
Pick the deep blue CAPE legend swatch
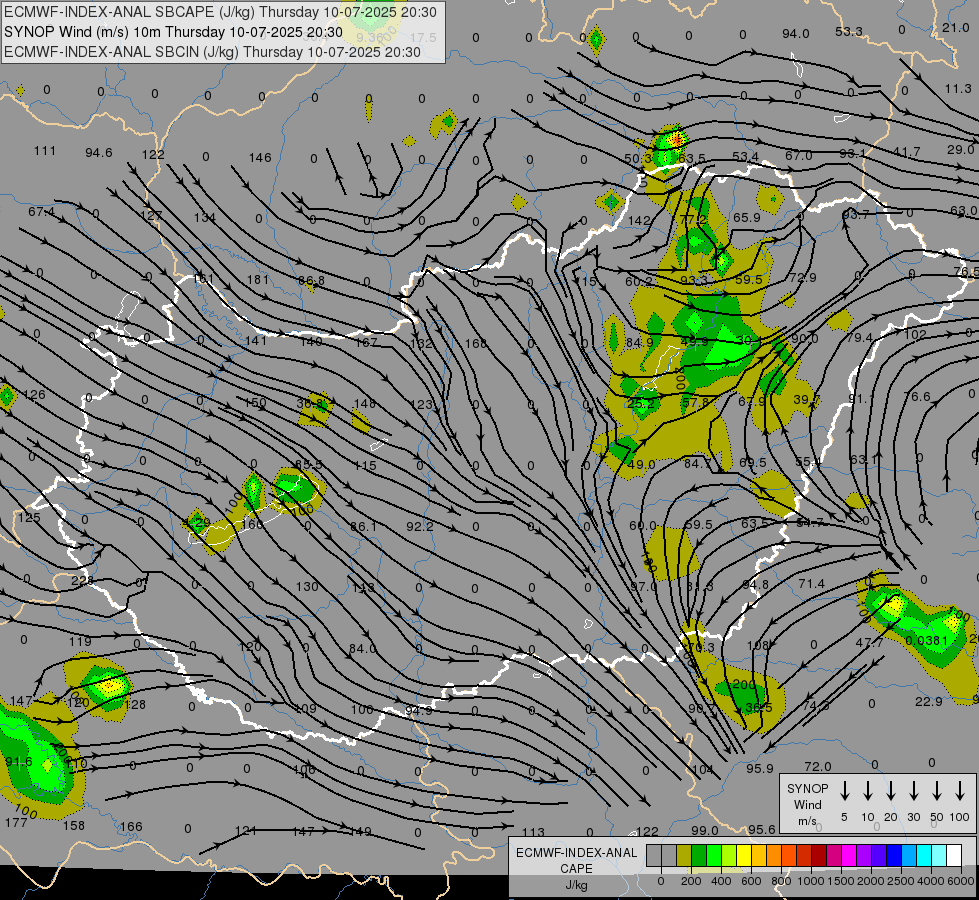(x=894, y=855)
